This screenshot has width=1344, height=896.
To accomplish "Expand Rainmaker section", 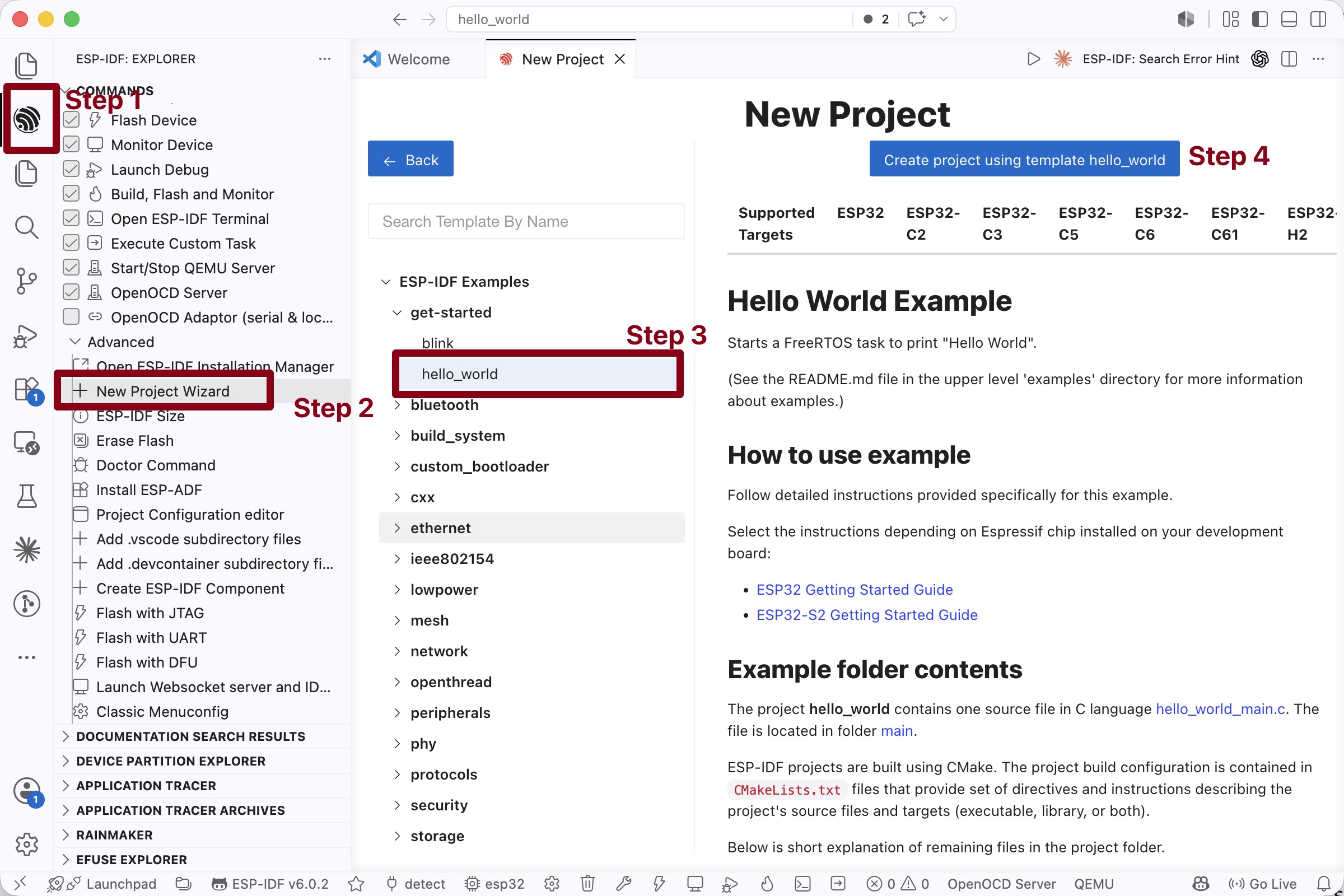I will click(x=202, y=835).
